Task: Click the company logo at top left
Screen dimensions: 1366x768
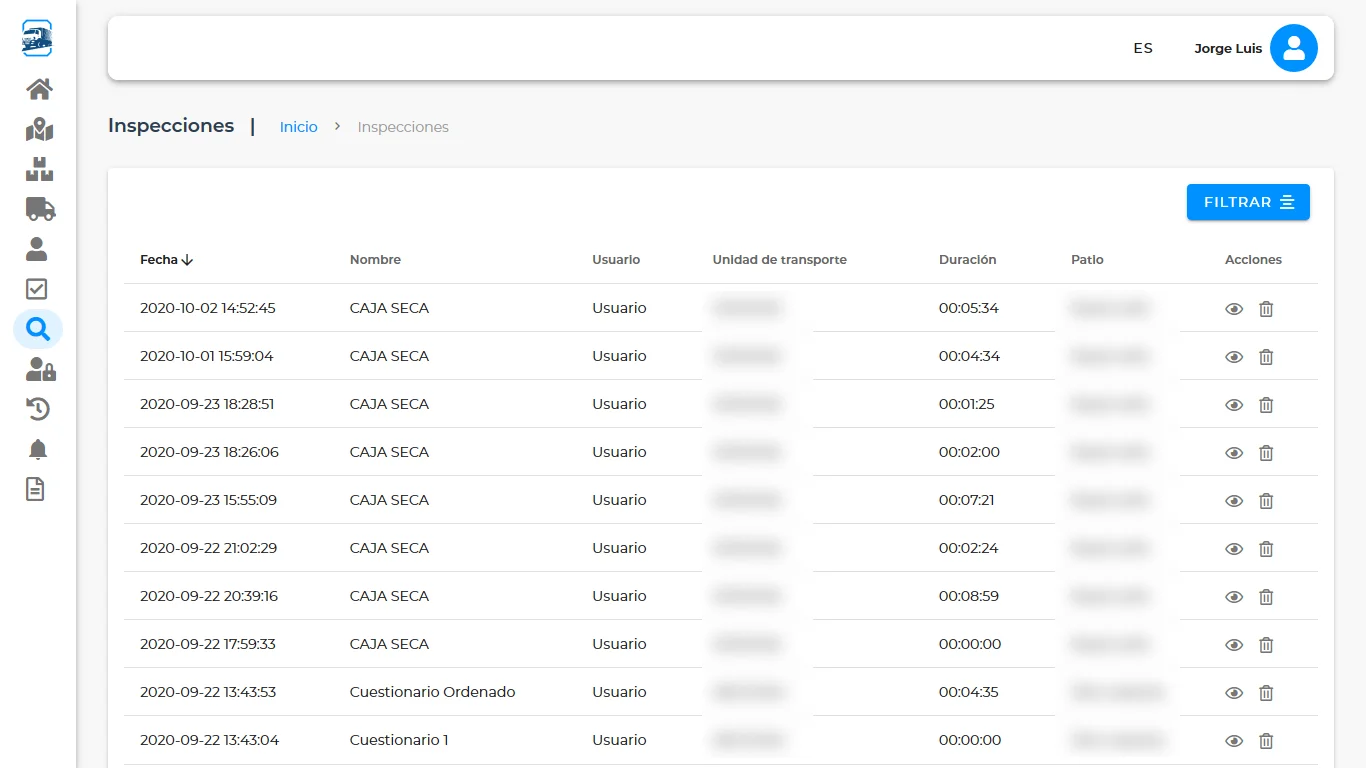Action: coord(37,38)
